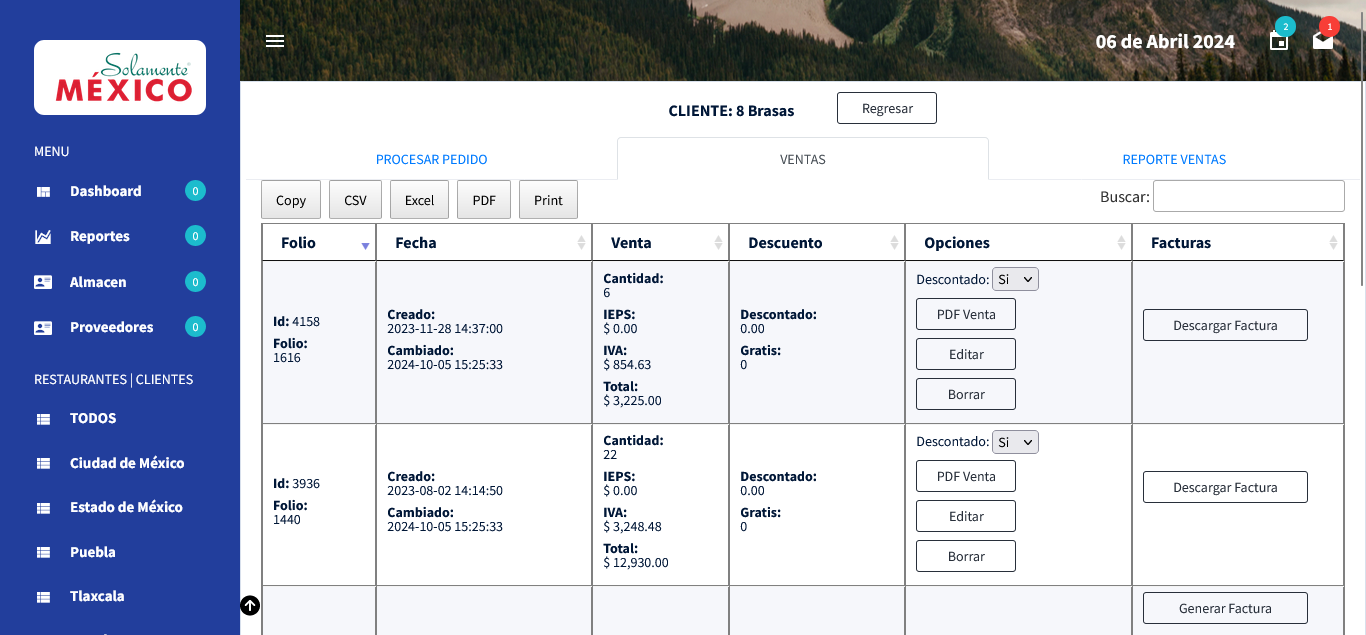Open Descontado dropdown for folio 1440

point(1015,442)
